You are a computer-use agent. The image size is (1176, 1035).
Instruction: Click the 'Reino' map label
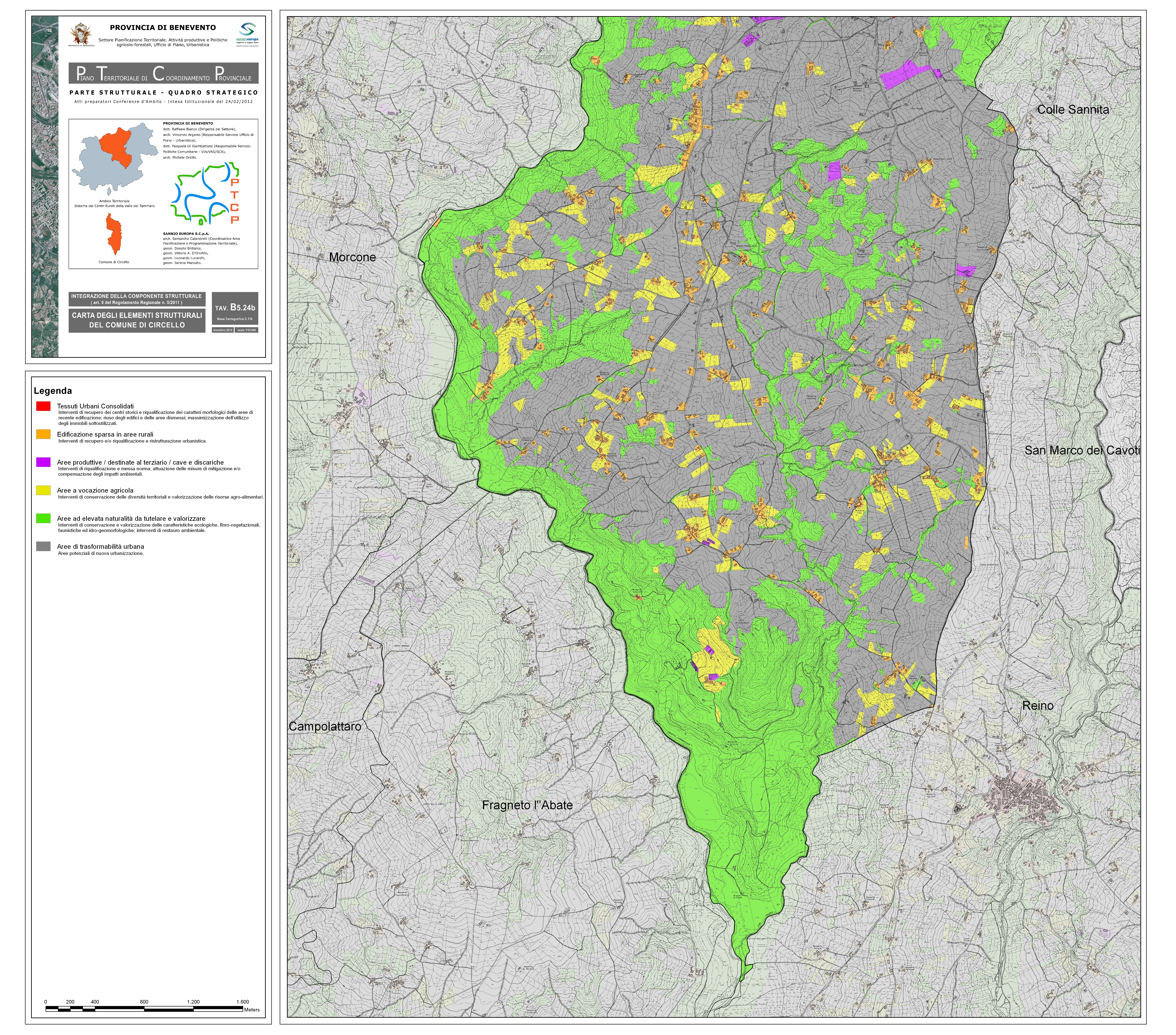[1038, 706]
